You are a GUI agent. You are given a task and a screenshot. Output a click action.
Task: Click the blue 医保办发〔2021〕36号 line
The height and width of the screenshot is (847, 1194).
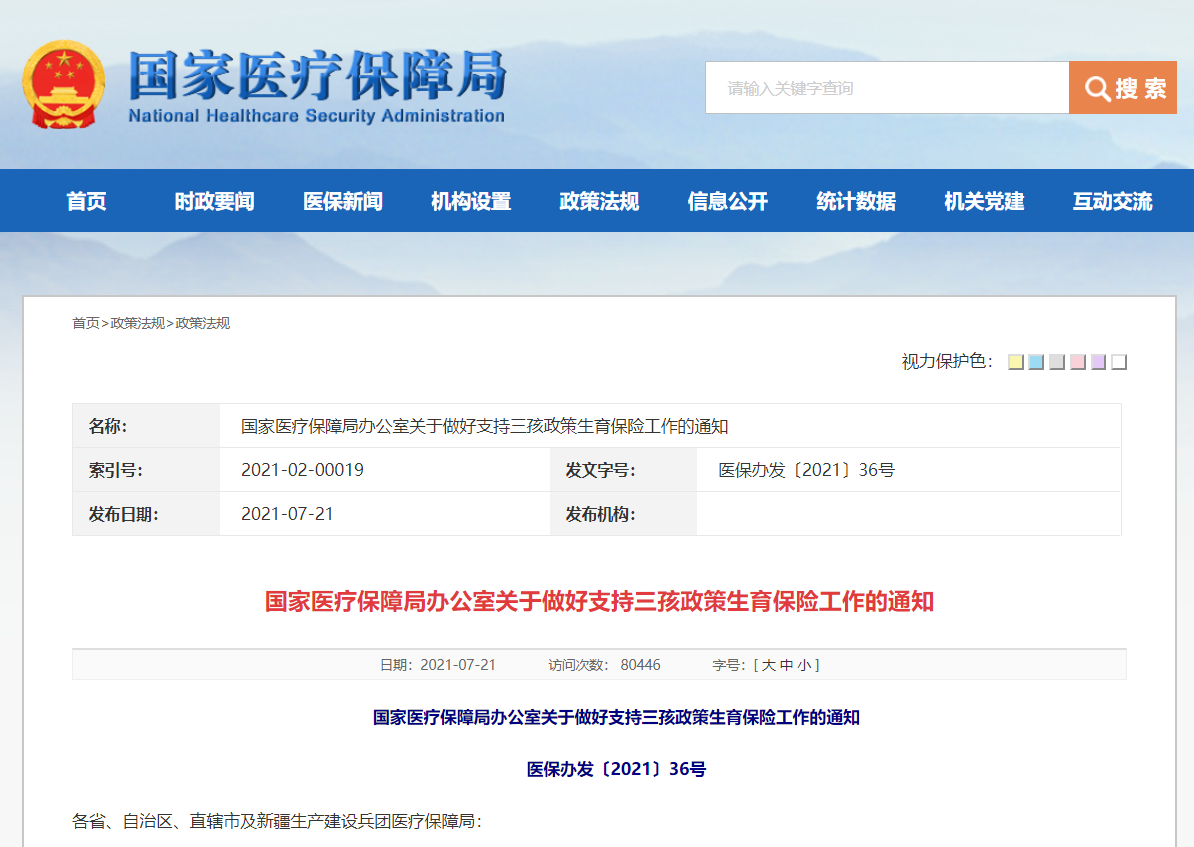(x=616, y=769)
